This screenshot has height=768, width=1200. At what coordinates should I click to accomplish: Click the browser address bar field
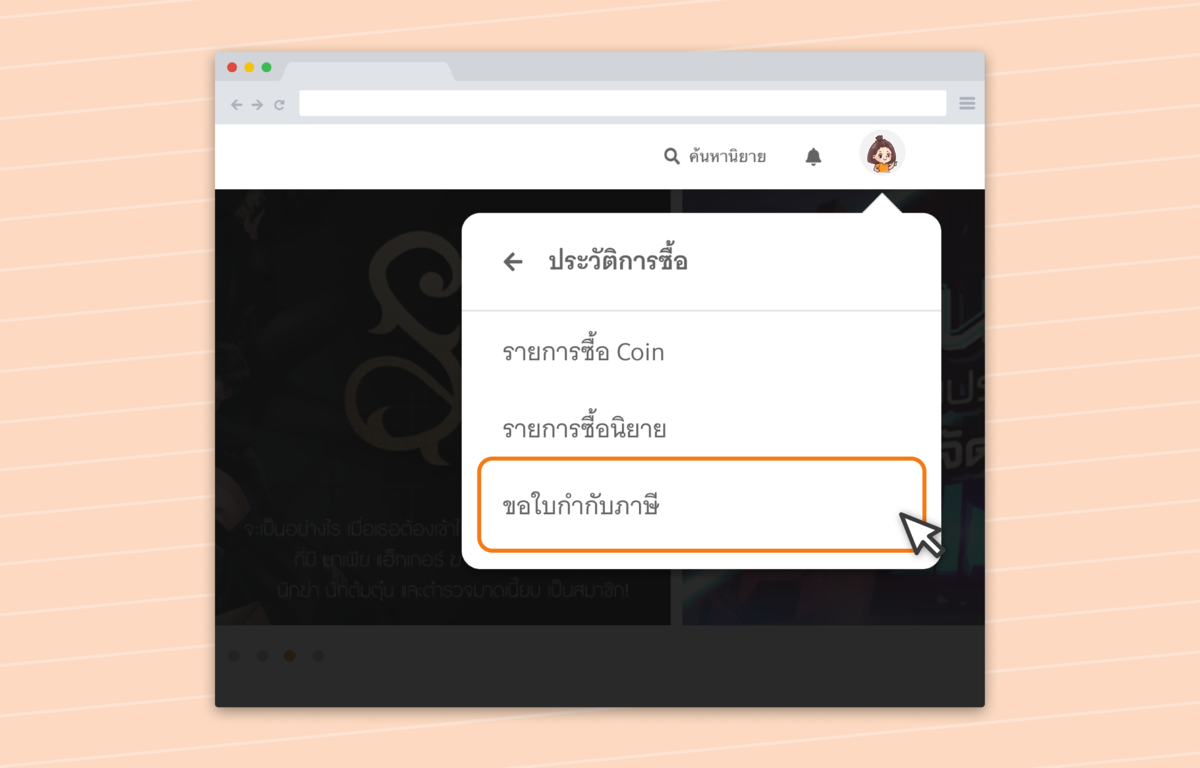click(x=622, y=103)
